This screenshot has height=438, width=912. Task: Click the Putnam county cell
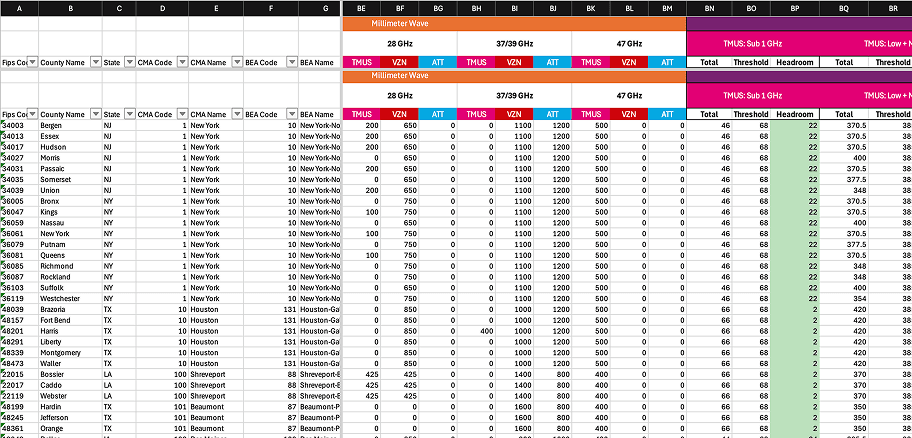pyautogui.click(x=70, y=244)
